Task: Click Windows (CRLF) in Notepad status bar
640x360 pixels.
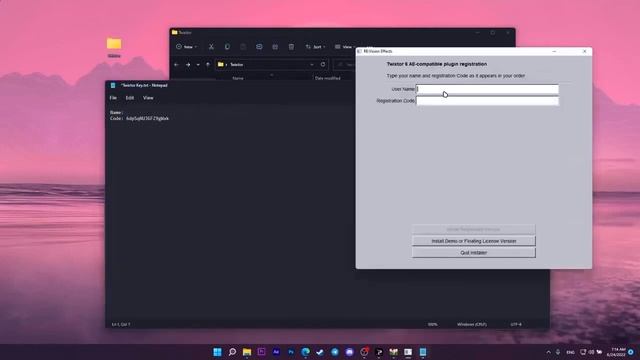Action: coord(472,324)
